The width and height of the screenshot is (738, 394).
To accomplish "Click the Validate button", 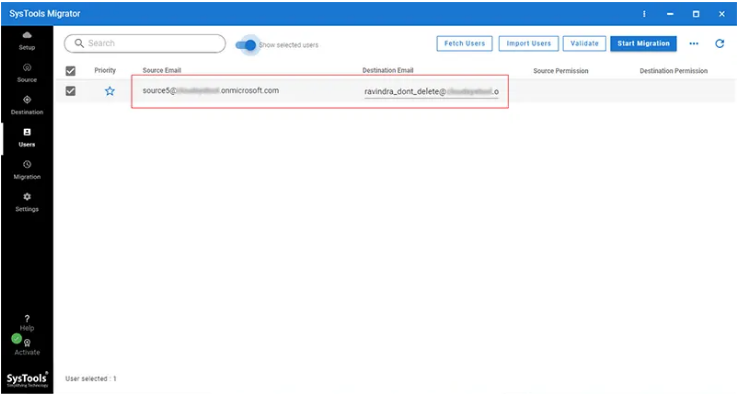I will (585, 43).
